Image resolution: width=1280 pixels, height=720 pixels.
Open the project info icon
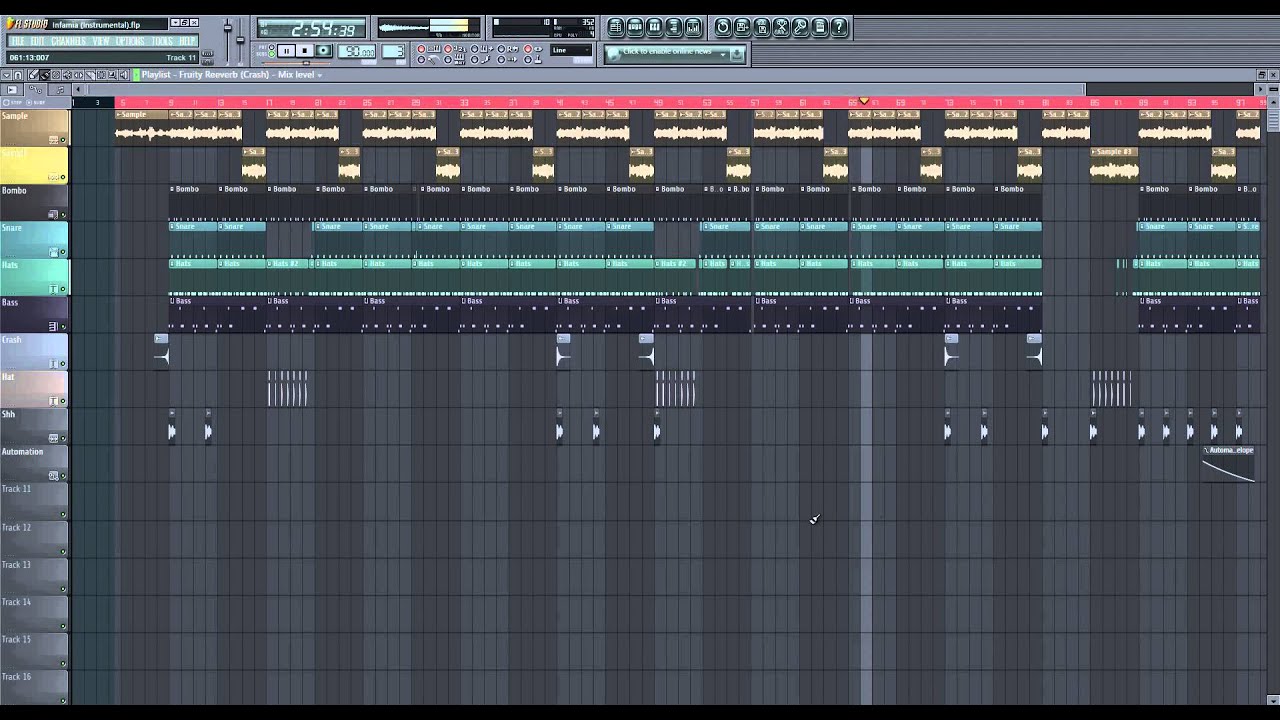[x=819, y=27]
